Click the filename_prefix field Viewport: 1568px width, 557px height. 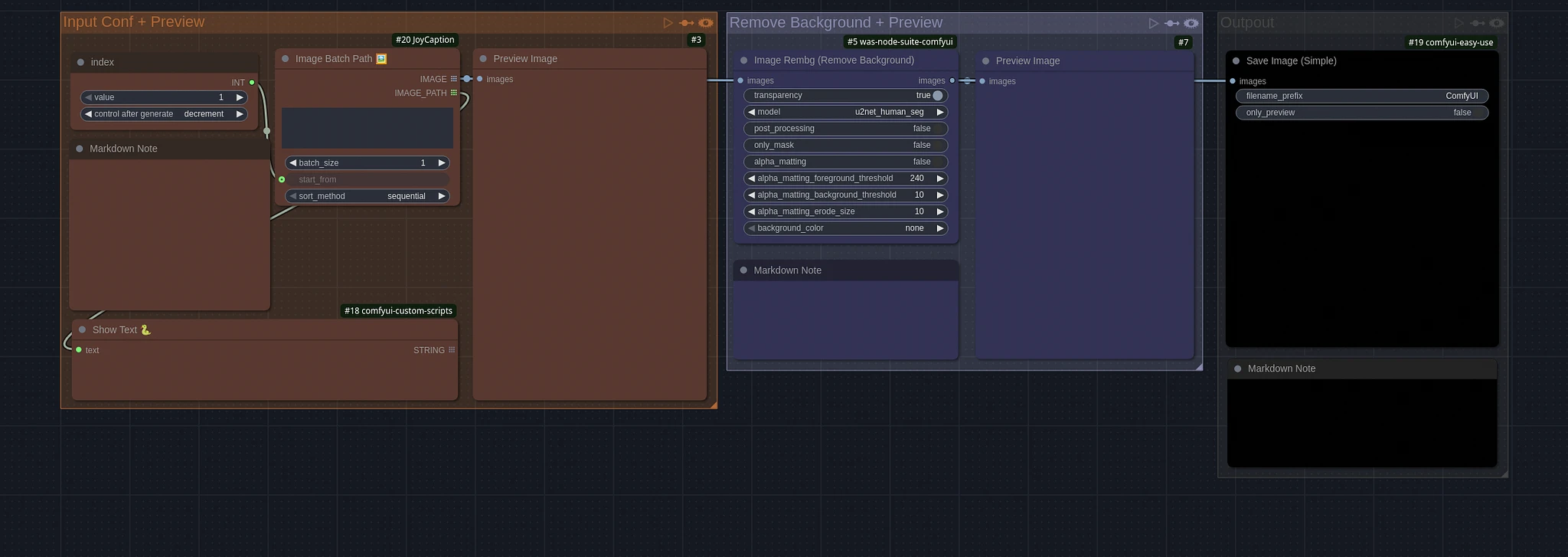(1361, 96)
